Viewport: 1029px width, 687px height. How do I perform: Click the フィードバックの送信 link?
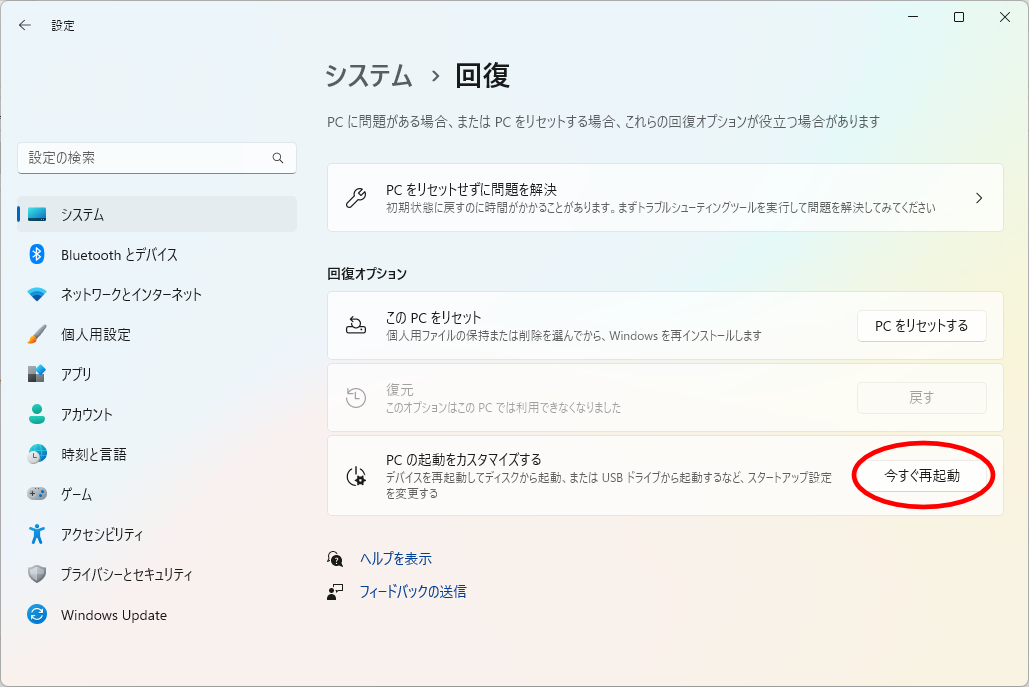pos(412,592)
